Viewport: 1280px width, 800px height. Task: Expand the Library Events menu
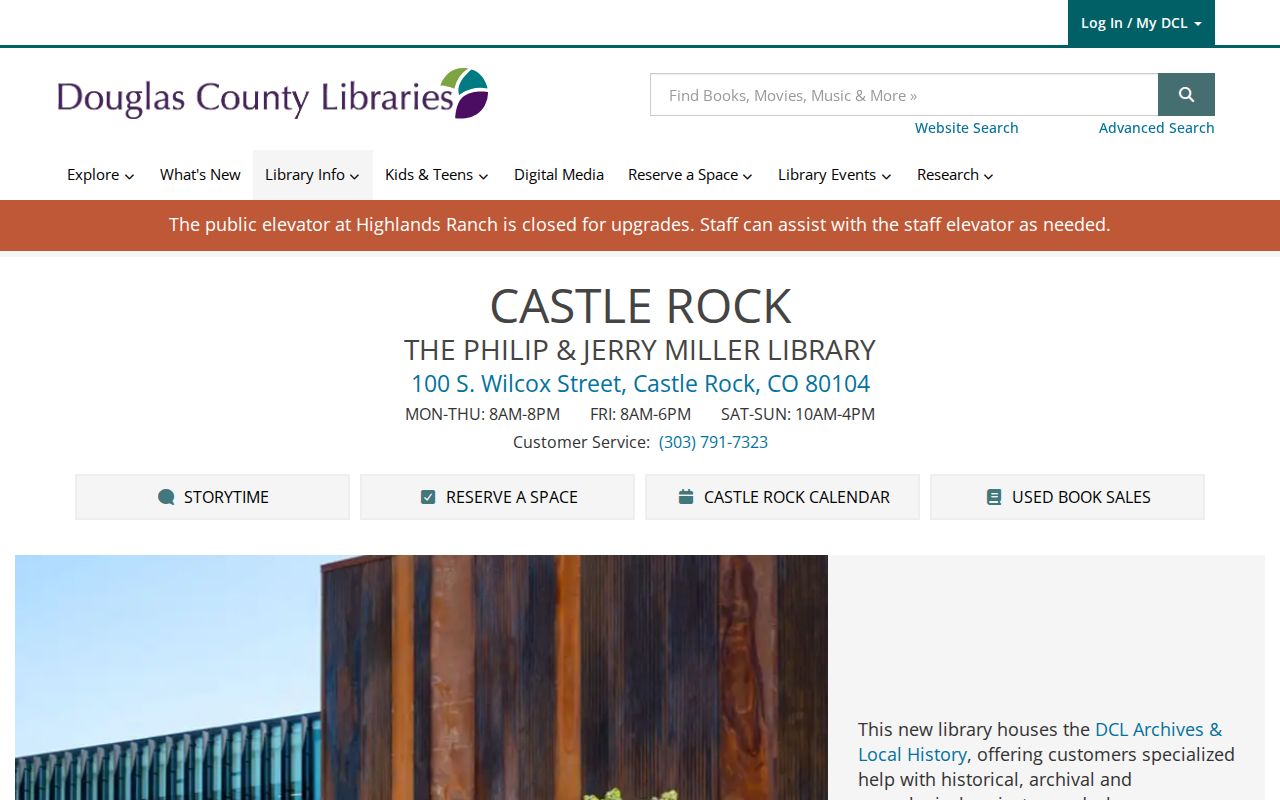click(x=834, y=175)
